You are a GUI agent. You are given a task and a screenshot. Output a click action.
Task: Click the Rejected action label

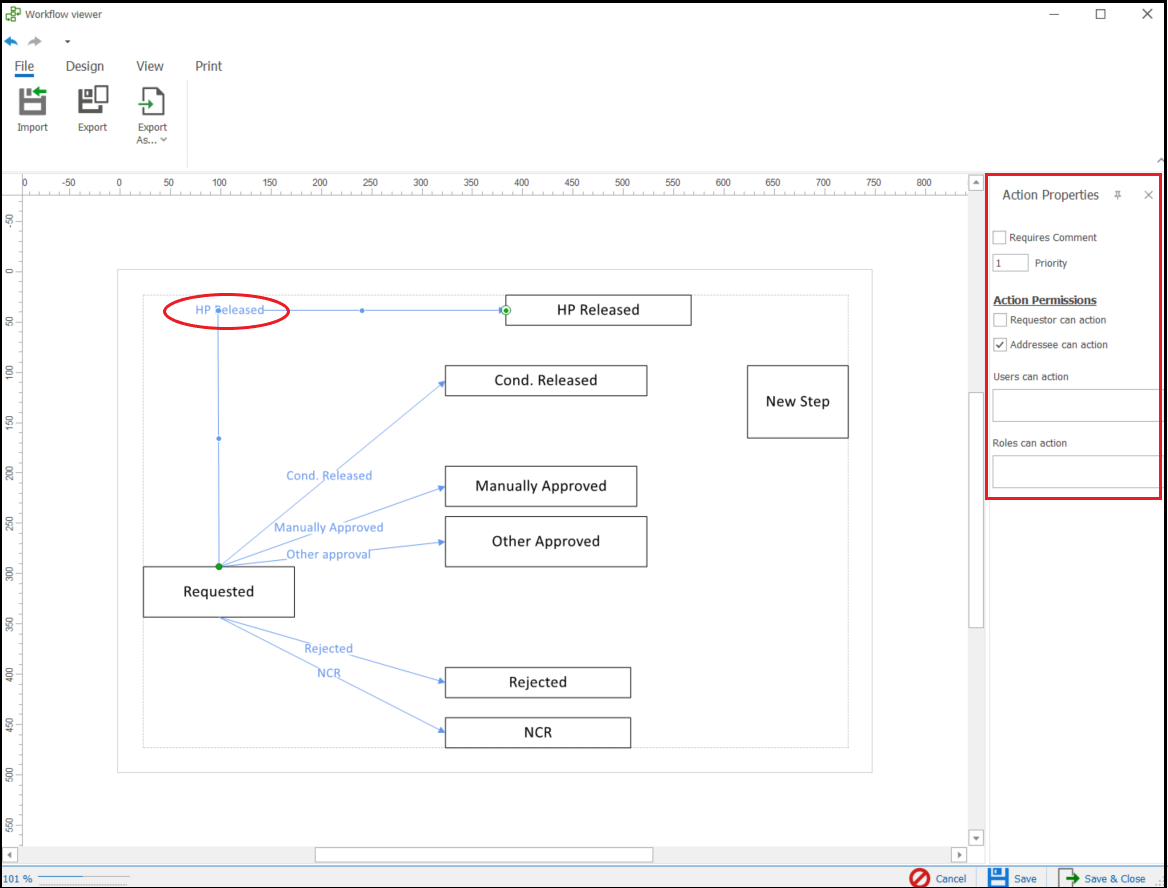coord(328,649)
